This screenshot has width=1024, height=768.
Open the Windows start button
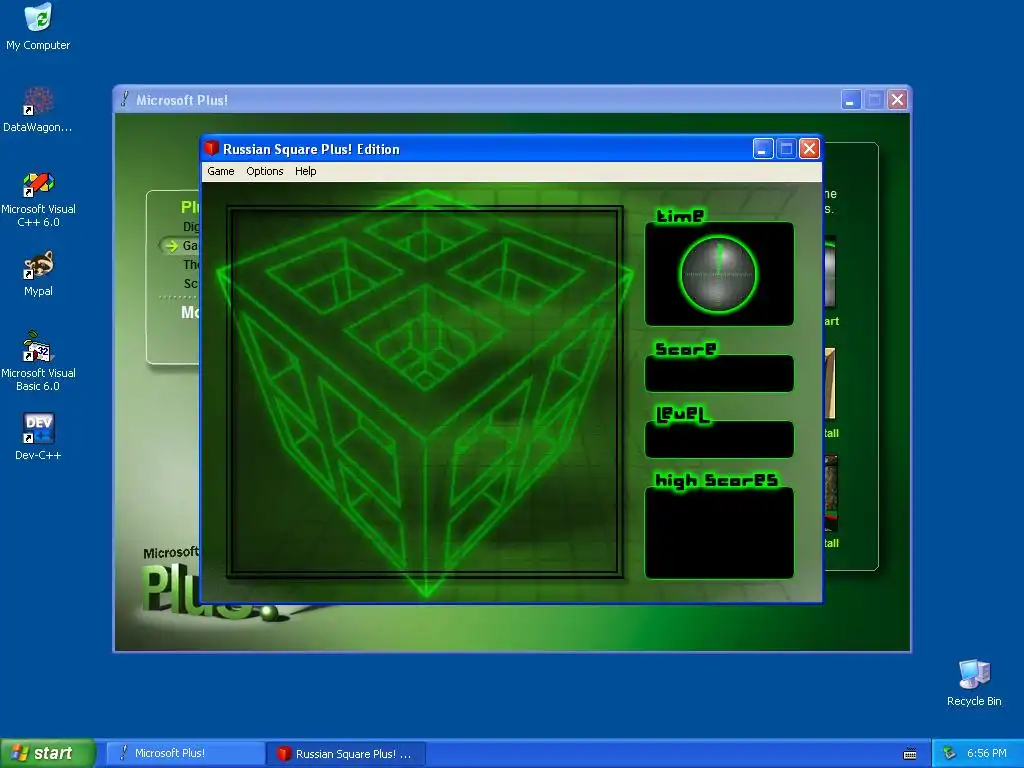pyautogui.click(x=48, y=753)
